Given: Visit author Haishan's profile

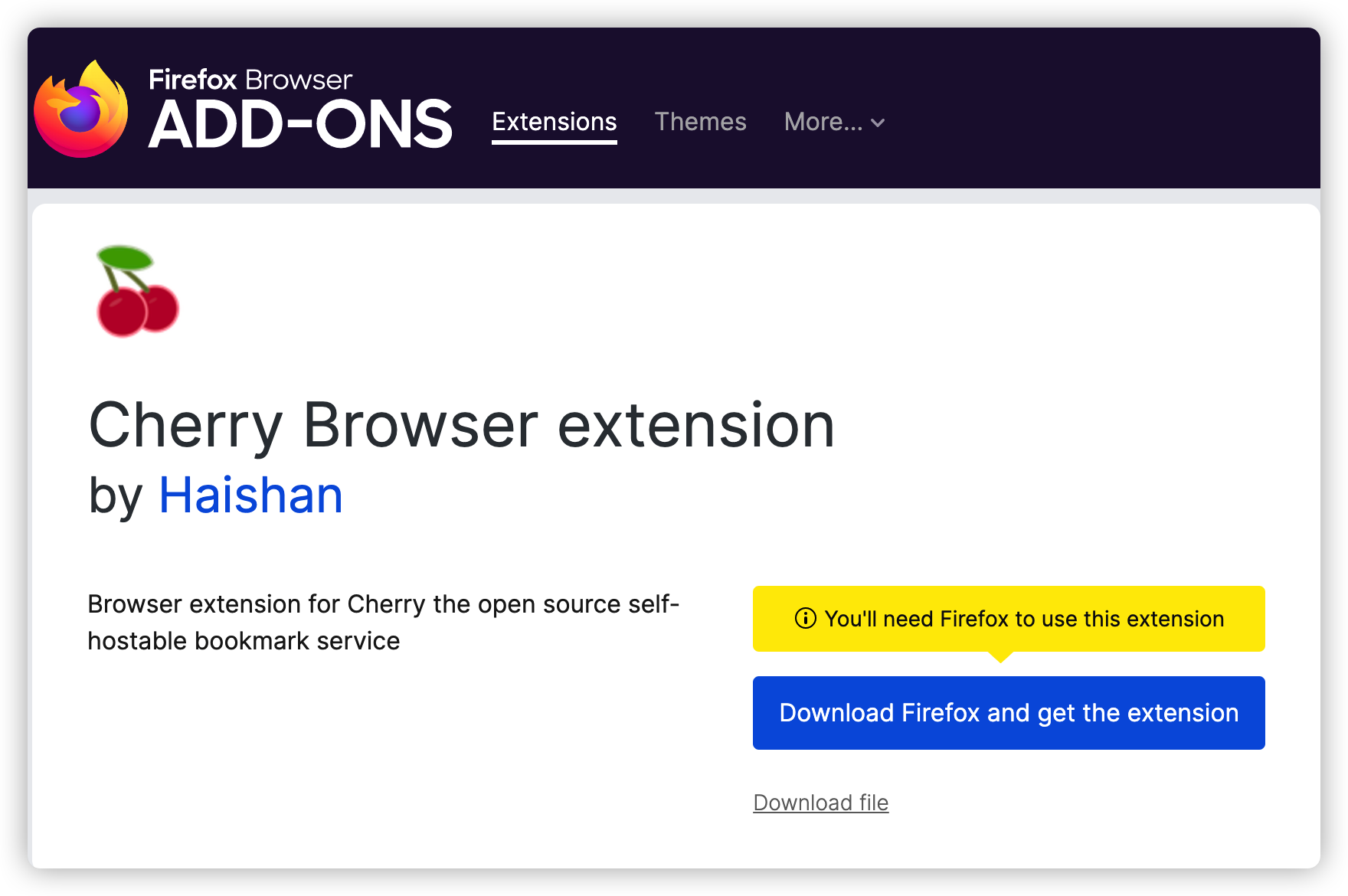Looking at the screenshot, I should click(x=250, y=495).
